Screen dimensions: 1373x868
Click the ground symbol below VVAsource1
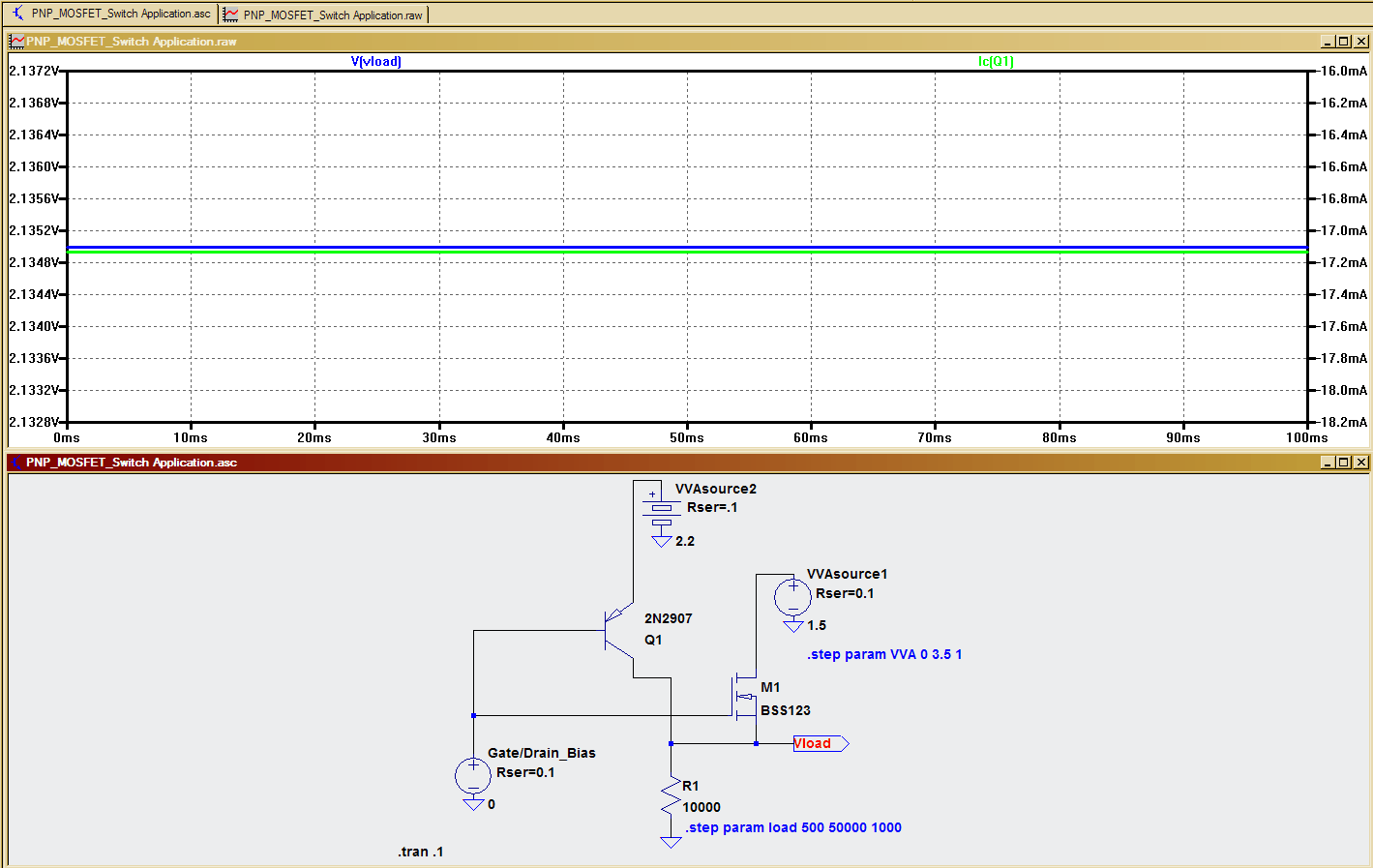pos(792,626)
